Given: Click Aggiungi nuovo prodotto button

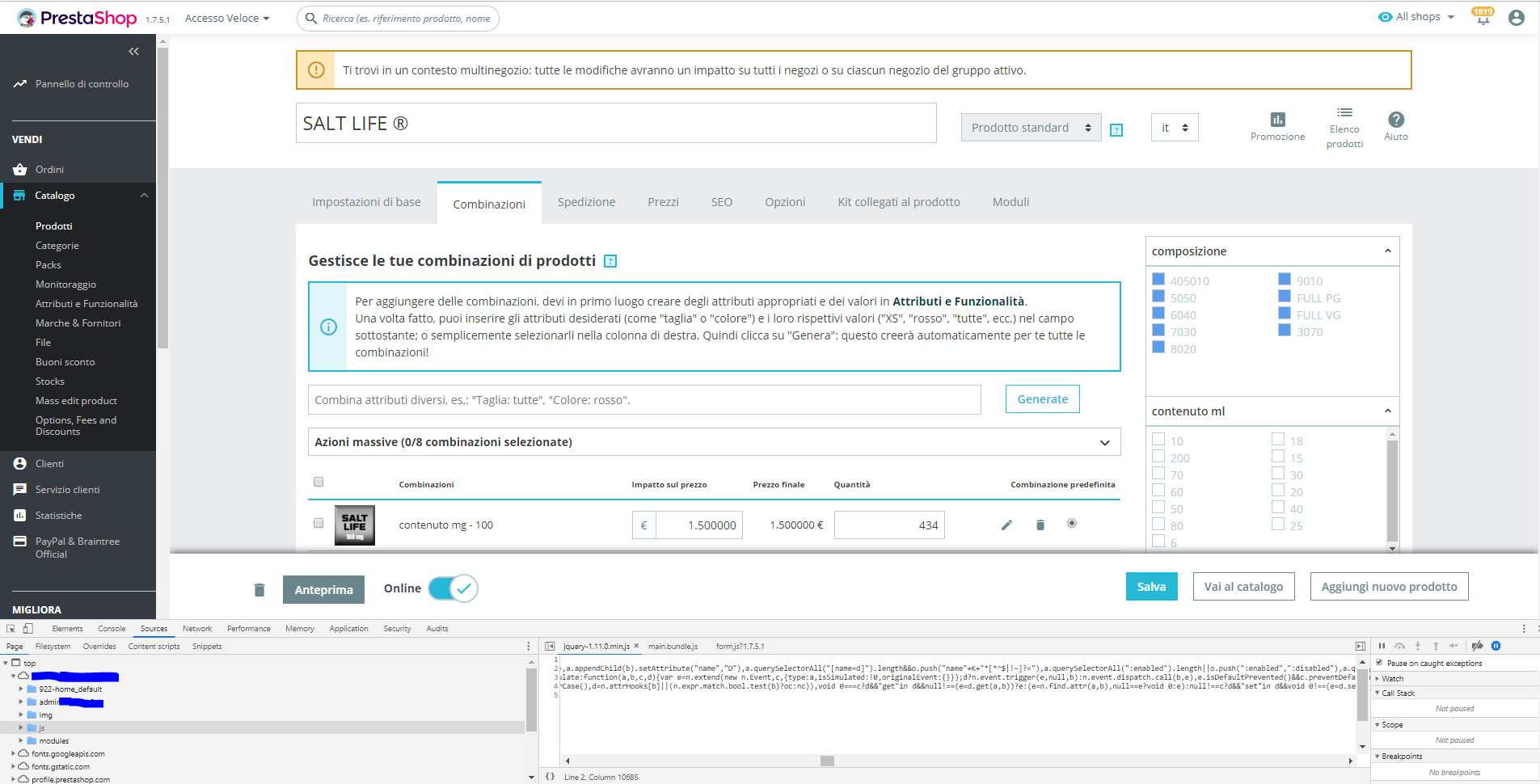Looking at the screenshot, I should pyautogui.click(x=1389, y=587).
